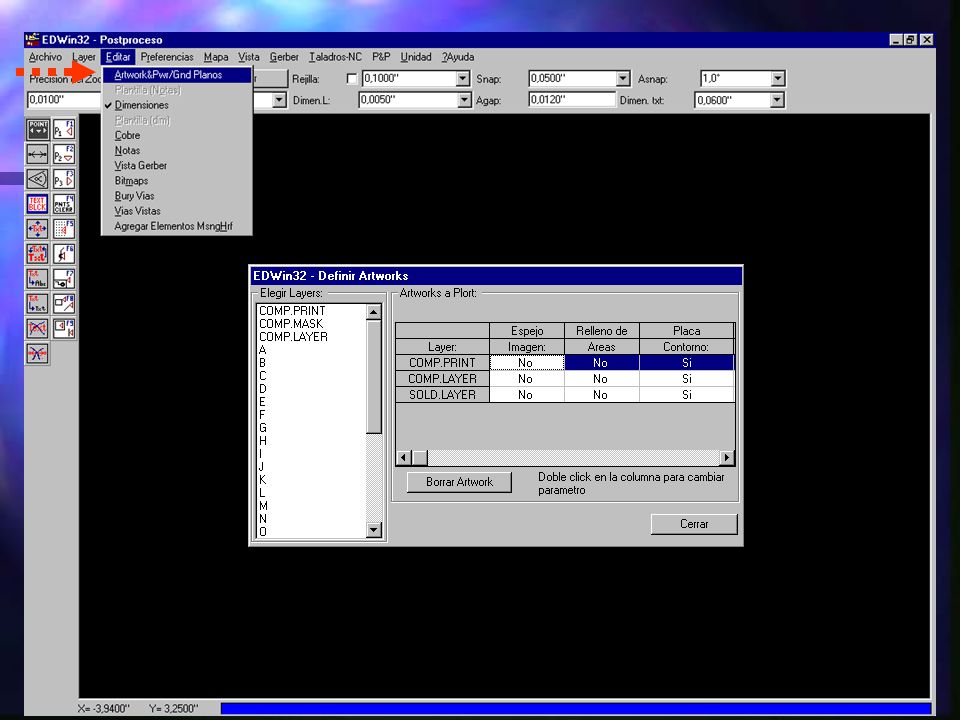Select the move text tool with four arrows
This screenshot has height=720, width=960.
click(37, 229)
